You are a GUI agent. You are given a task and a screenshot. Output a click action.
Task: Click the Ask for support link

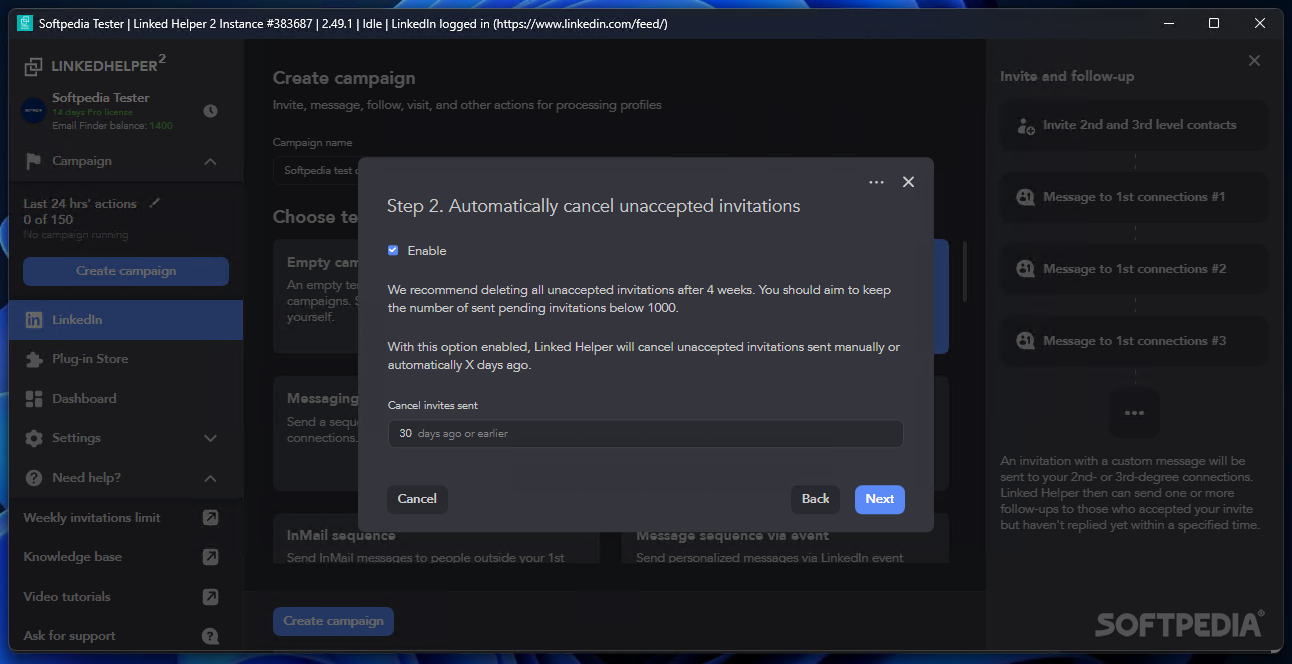[69, 636]
